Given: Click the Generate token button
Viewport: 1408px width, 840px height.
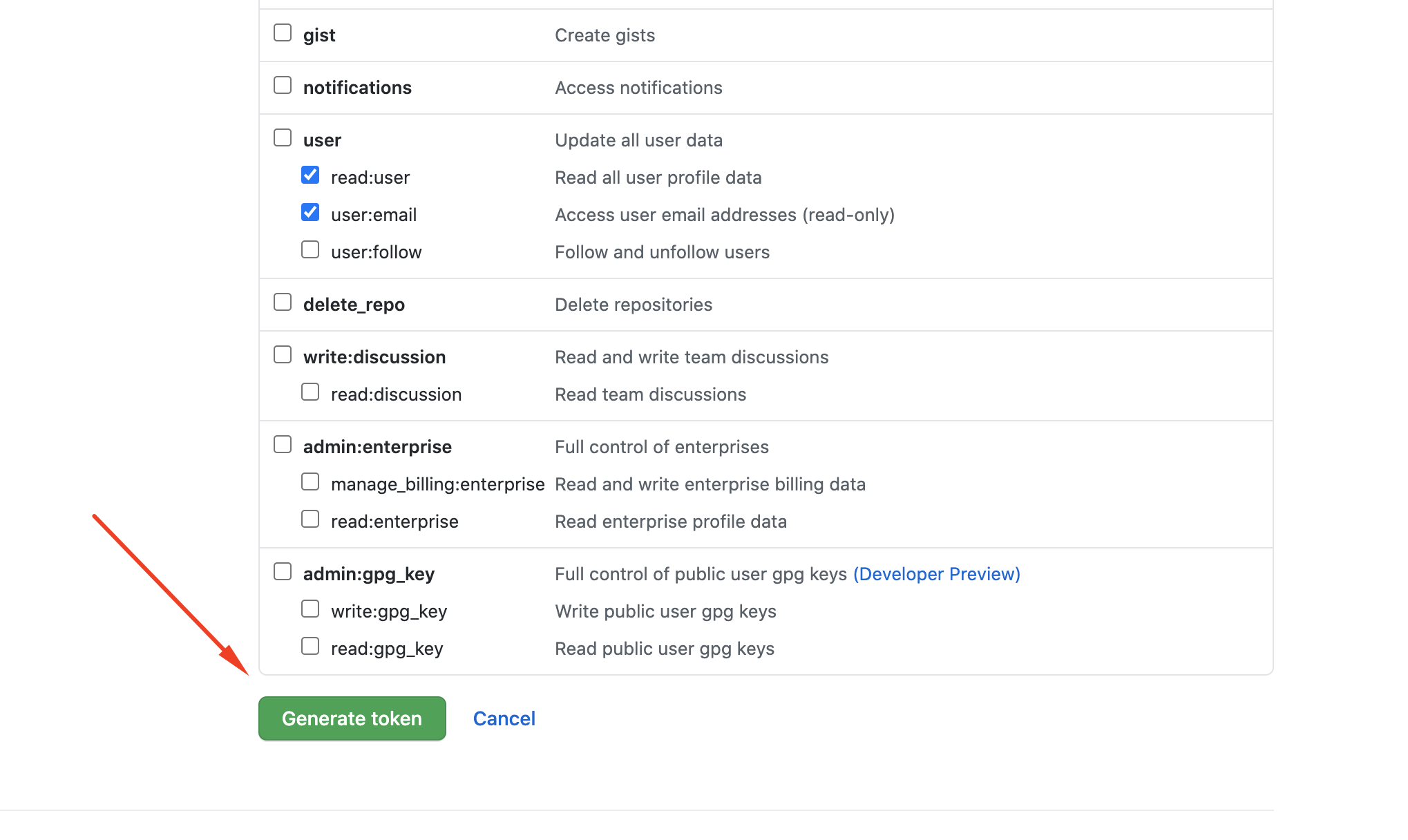Looking at the screenshot, I should [x=352, y=718].
